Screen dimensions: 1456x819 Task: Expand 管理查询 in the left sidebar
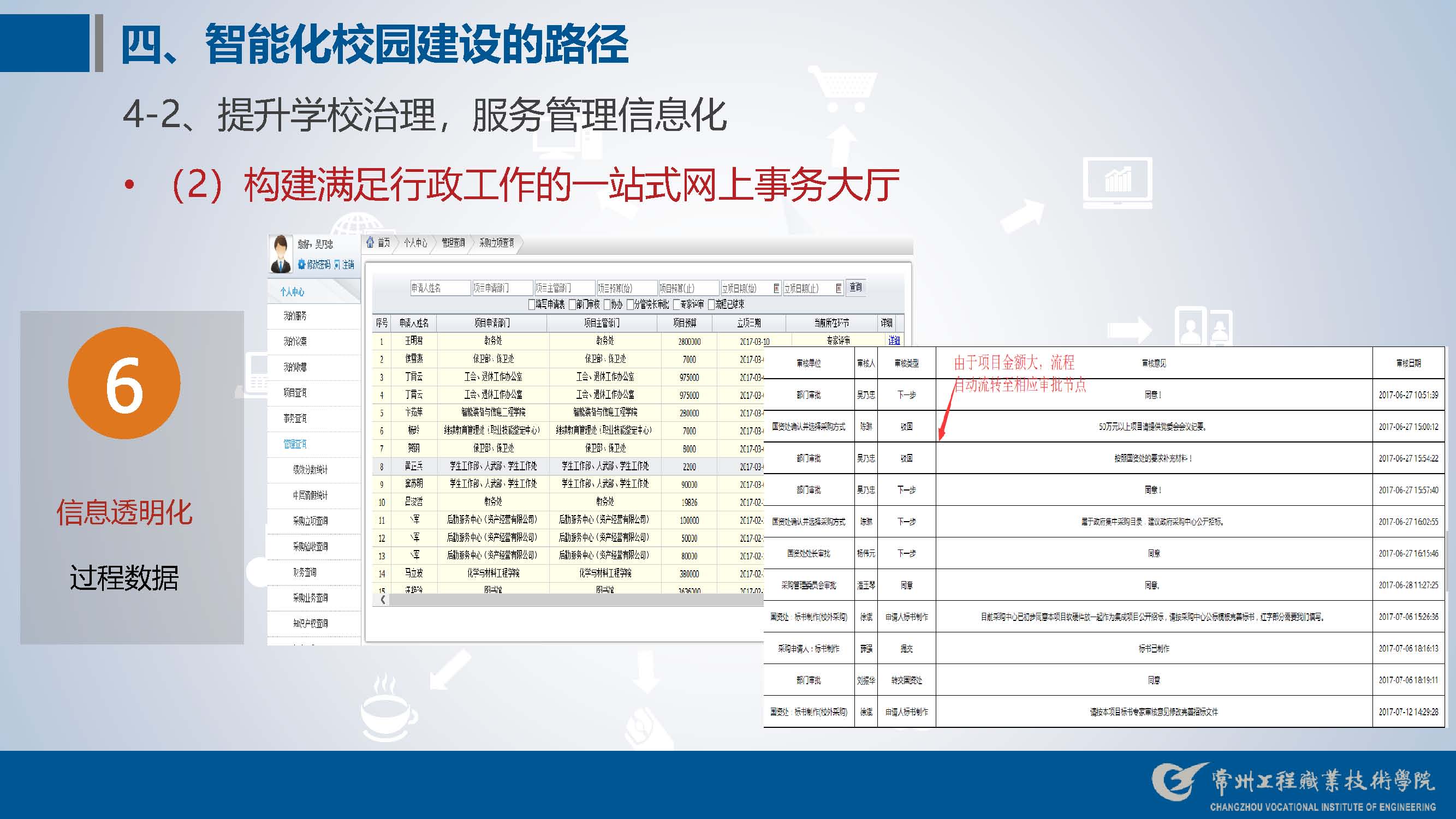[x=294, y=444]
